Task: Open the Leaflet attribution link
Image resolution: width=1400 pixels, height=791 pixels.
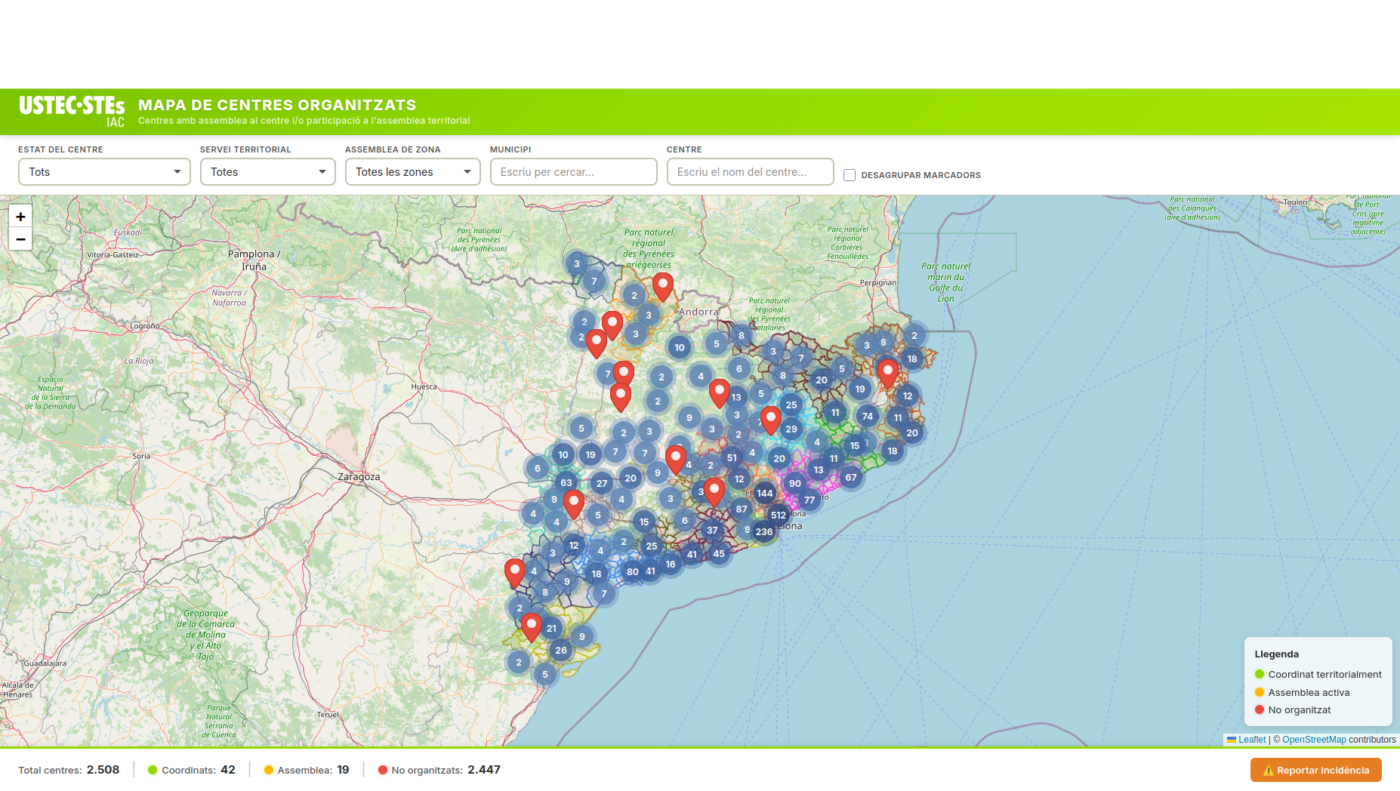Action: [1251, 740]
